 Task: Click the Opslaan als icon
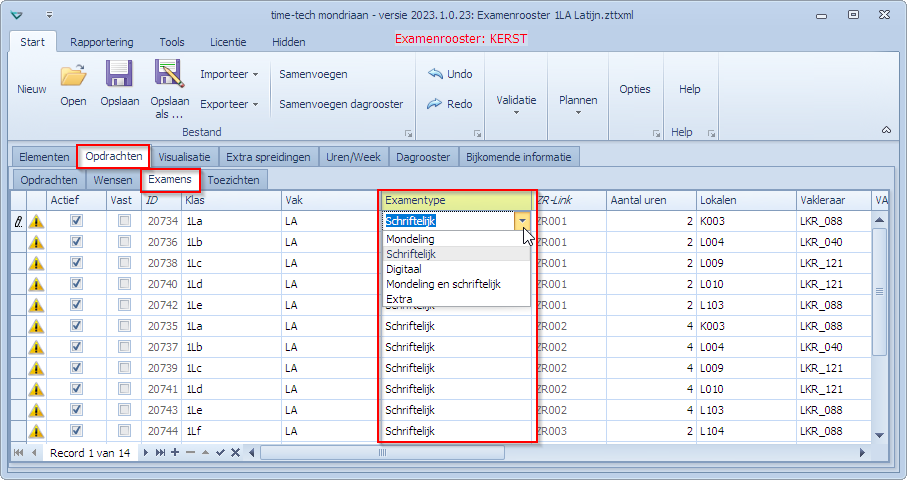pos(169,74)
